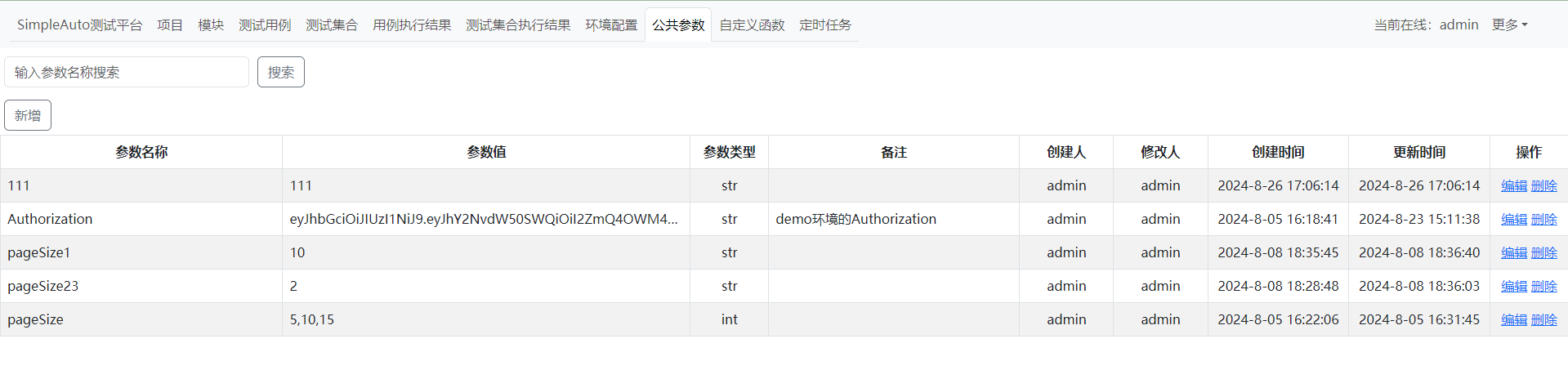Switch to the 测试用例 tab
Viewport: 1568px width, 370px height.
pyautogui.click(x=265, y=25)
